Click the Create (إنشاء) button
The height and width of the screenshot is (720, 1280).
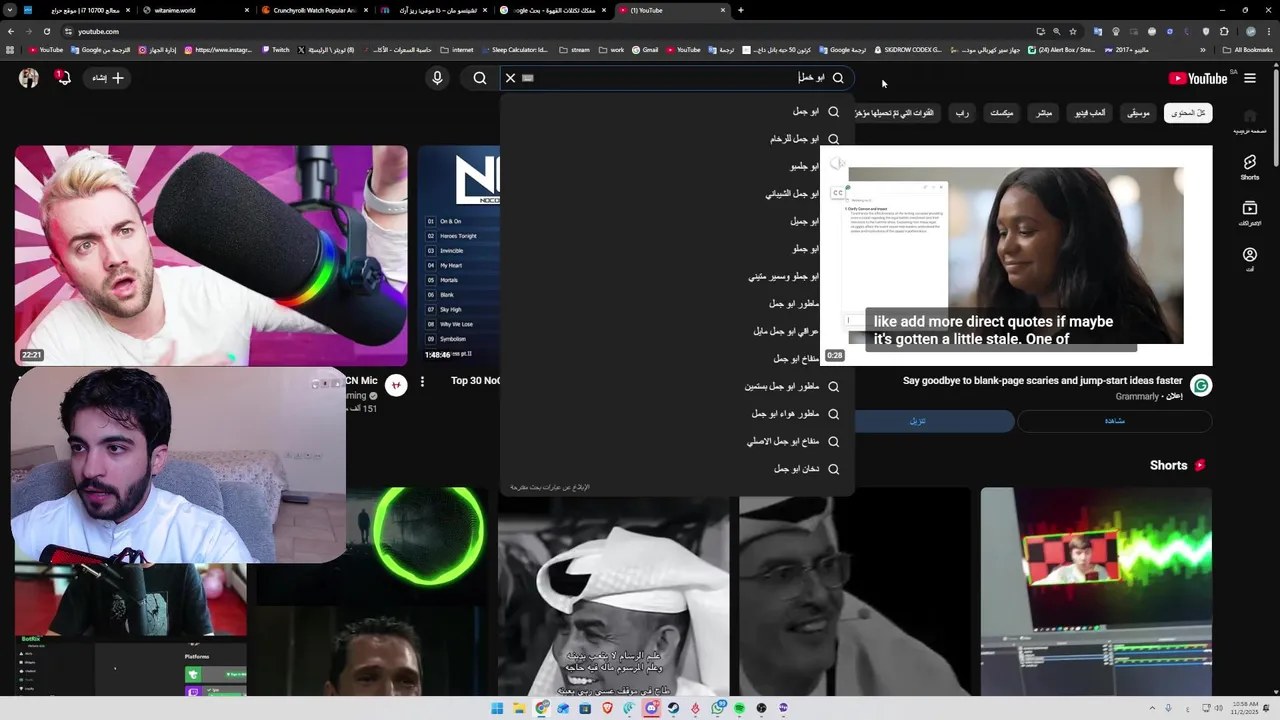click(108, 78)
